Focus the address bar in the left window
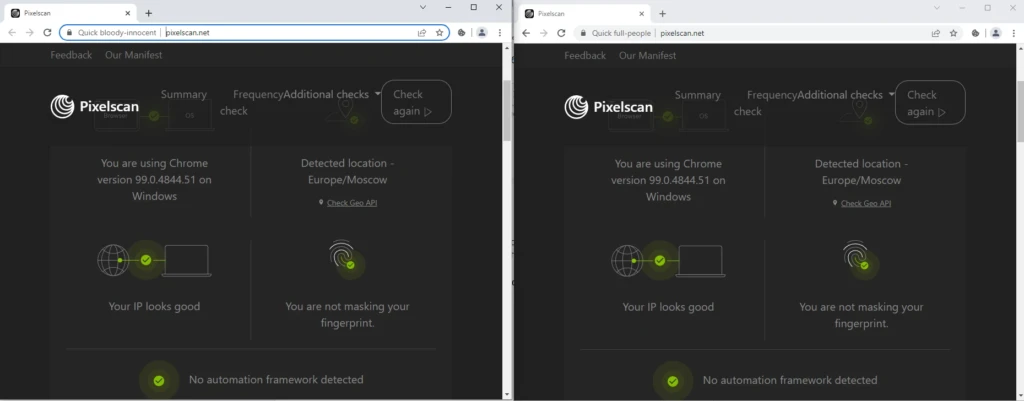Viewport: 1024px width, 401px height. 254,32
